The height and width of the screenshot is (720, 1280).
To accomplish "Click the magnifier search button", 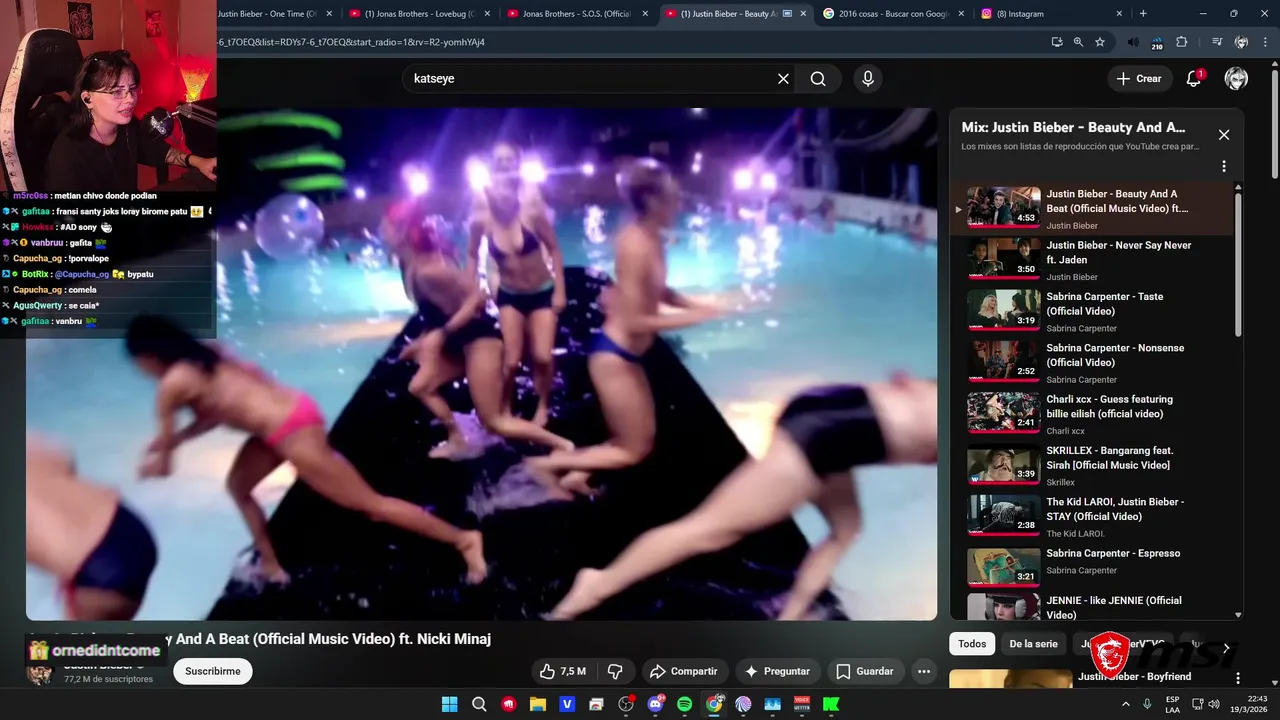I will pyautogui.click(x=818, y=79).
